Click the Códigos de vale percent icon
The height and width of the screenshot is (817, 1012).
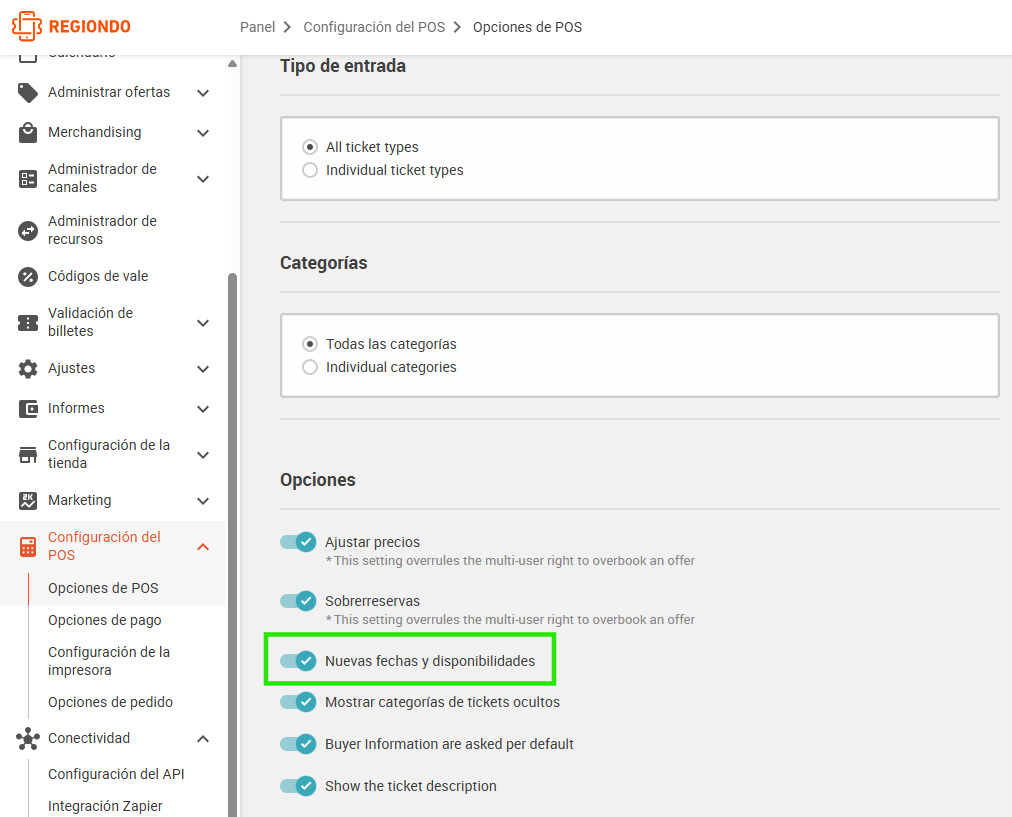tap(28, 277)
